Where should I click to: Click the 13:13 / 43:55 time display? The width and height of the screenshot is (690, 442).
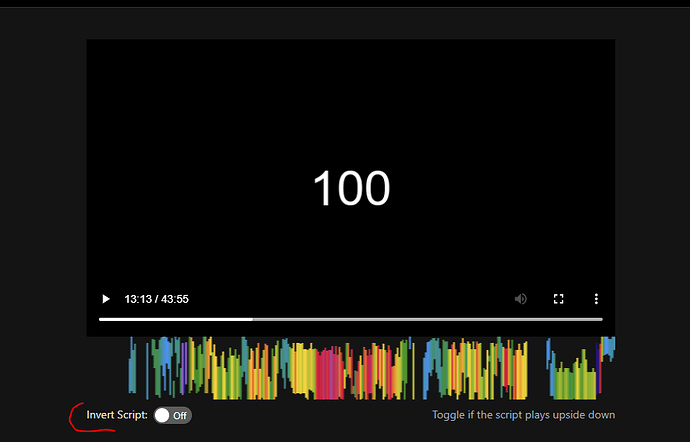tap(156, 299)
